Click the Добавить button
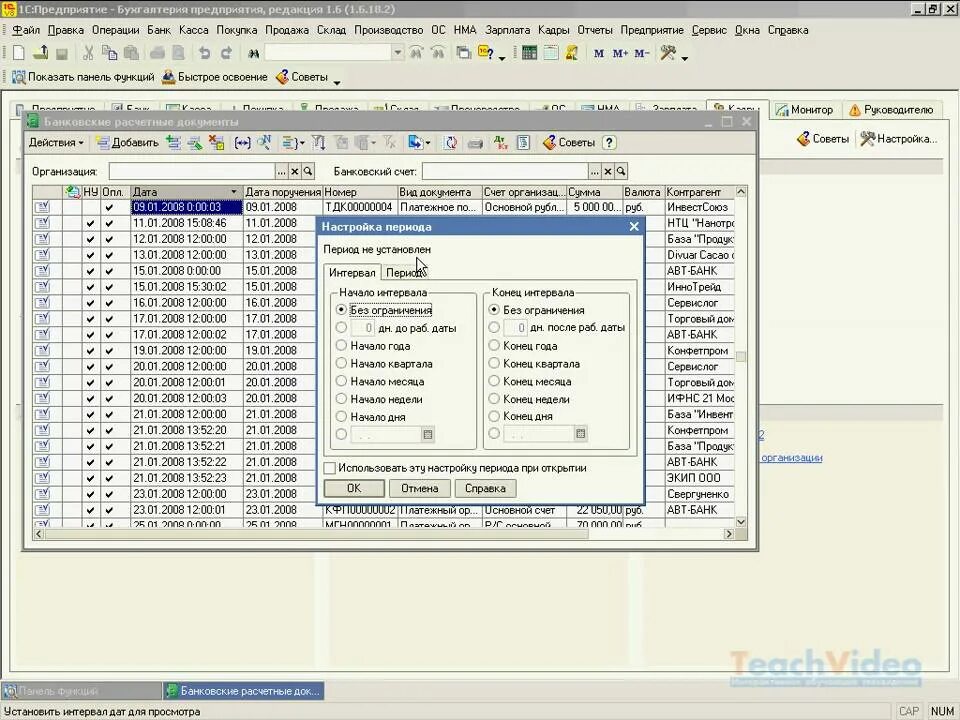 pyautogui.click(x=128, y=143)
